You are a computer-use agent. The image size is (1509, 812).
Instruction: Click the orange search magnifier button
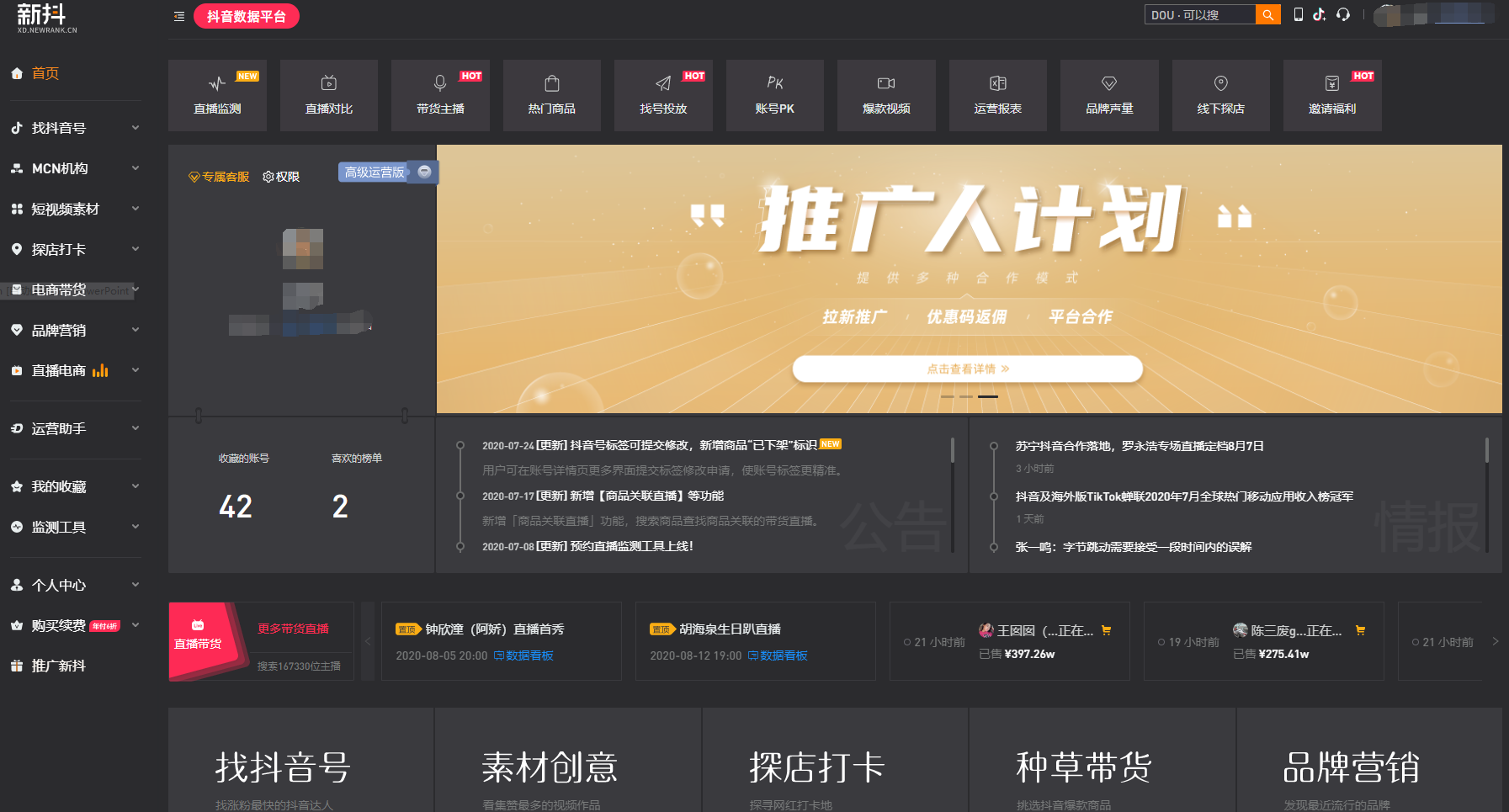1267,15
